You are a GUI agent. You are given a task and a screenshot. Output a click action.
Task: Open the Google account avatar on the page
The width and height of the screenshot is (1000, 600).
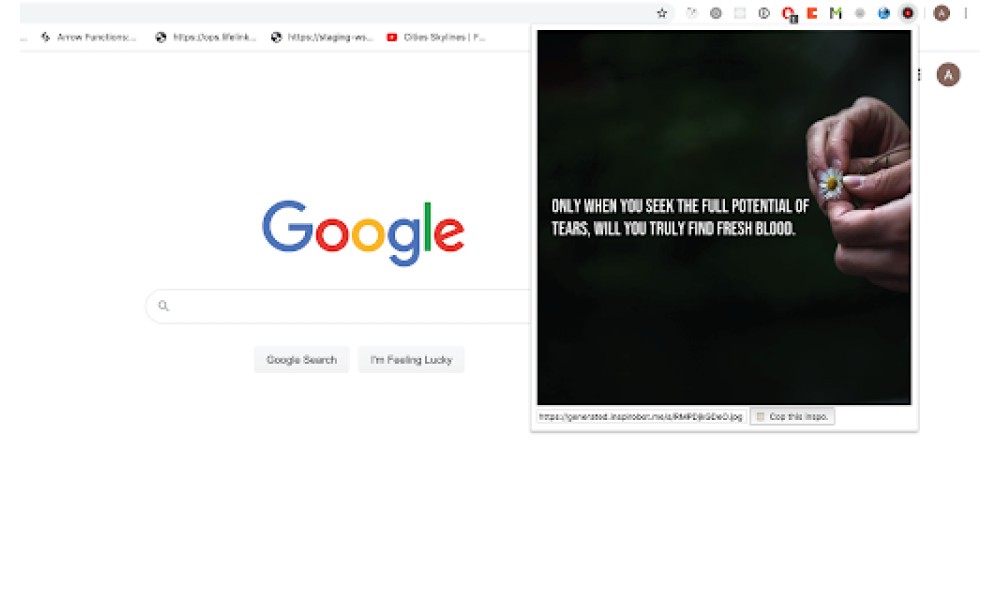[x=948, y=75]
